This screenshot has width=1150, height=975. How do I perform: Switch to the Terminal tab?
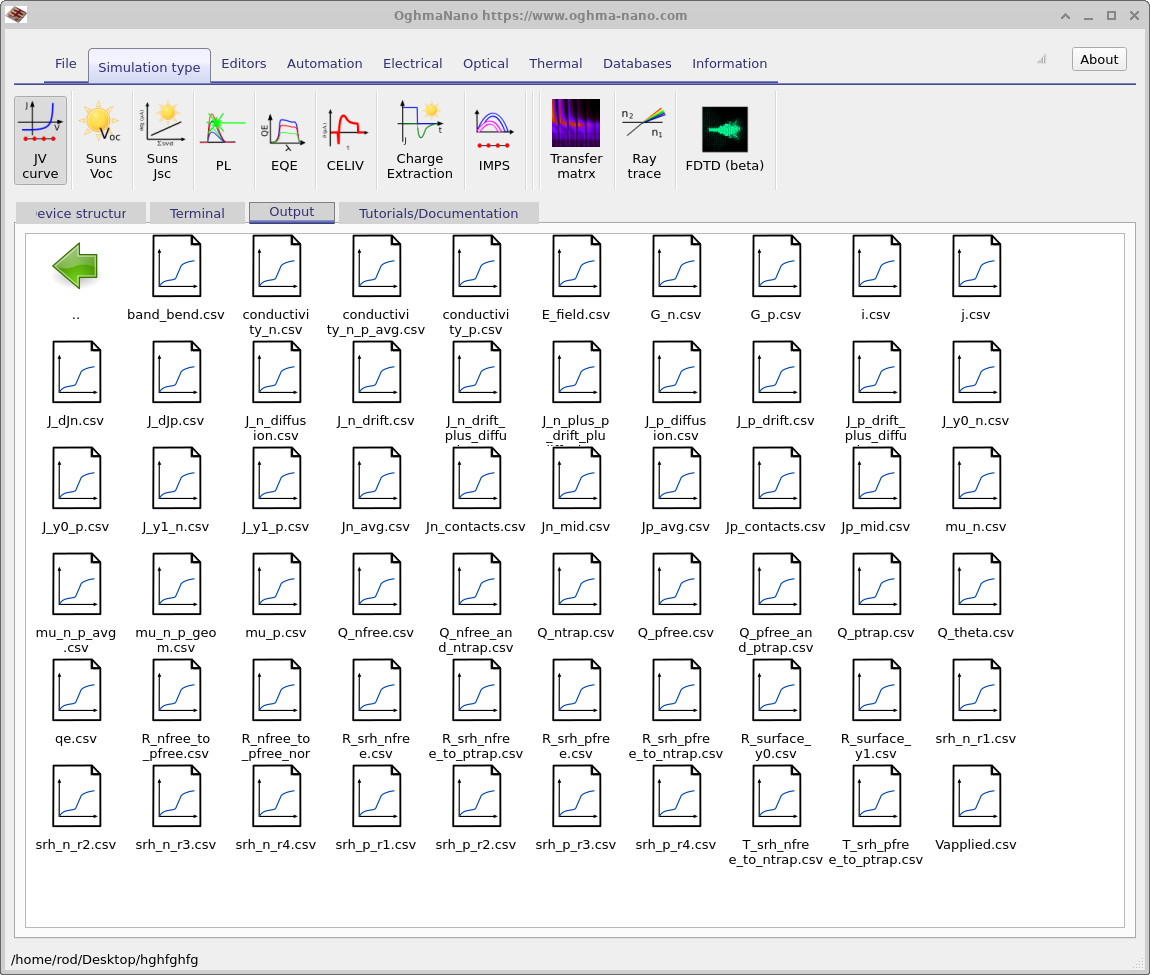[x=197, y=213]
